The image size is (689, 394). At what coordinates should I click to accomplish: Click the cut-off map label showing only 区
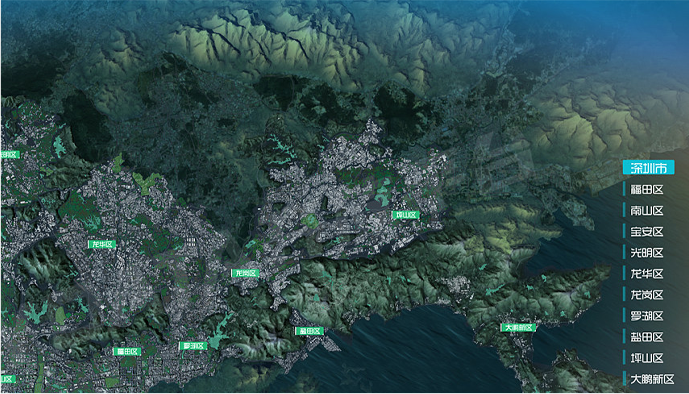click(x=8, y=379)
